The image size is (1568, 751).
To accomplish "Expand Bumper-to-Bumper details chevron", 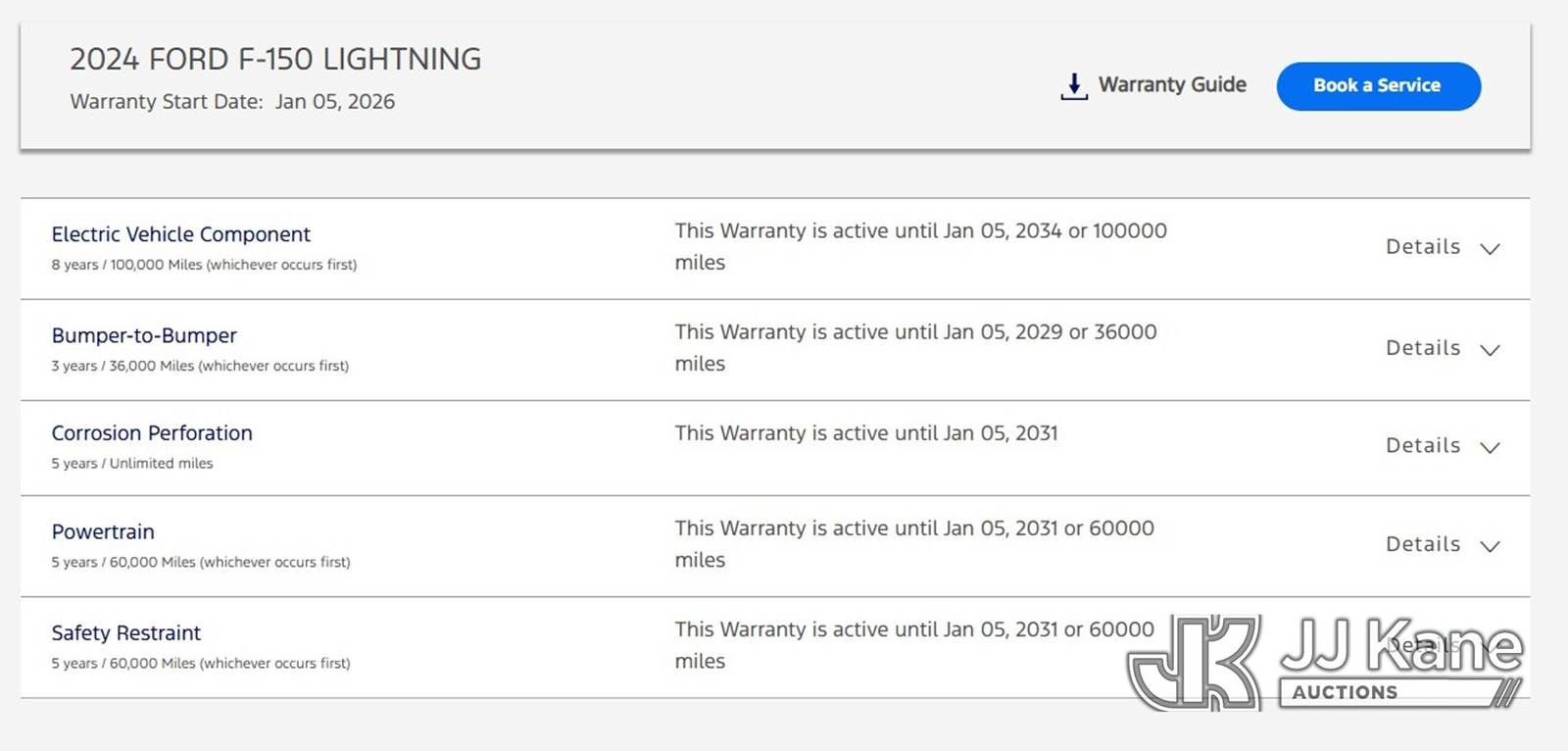I will [1490, 350].
